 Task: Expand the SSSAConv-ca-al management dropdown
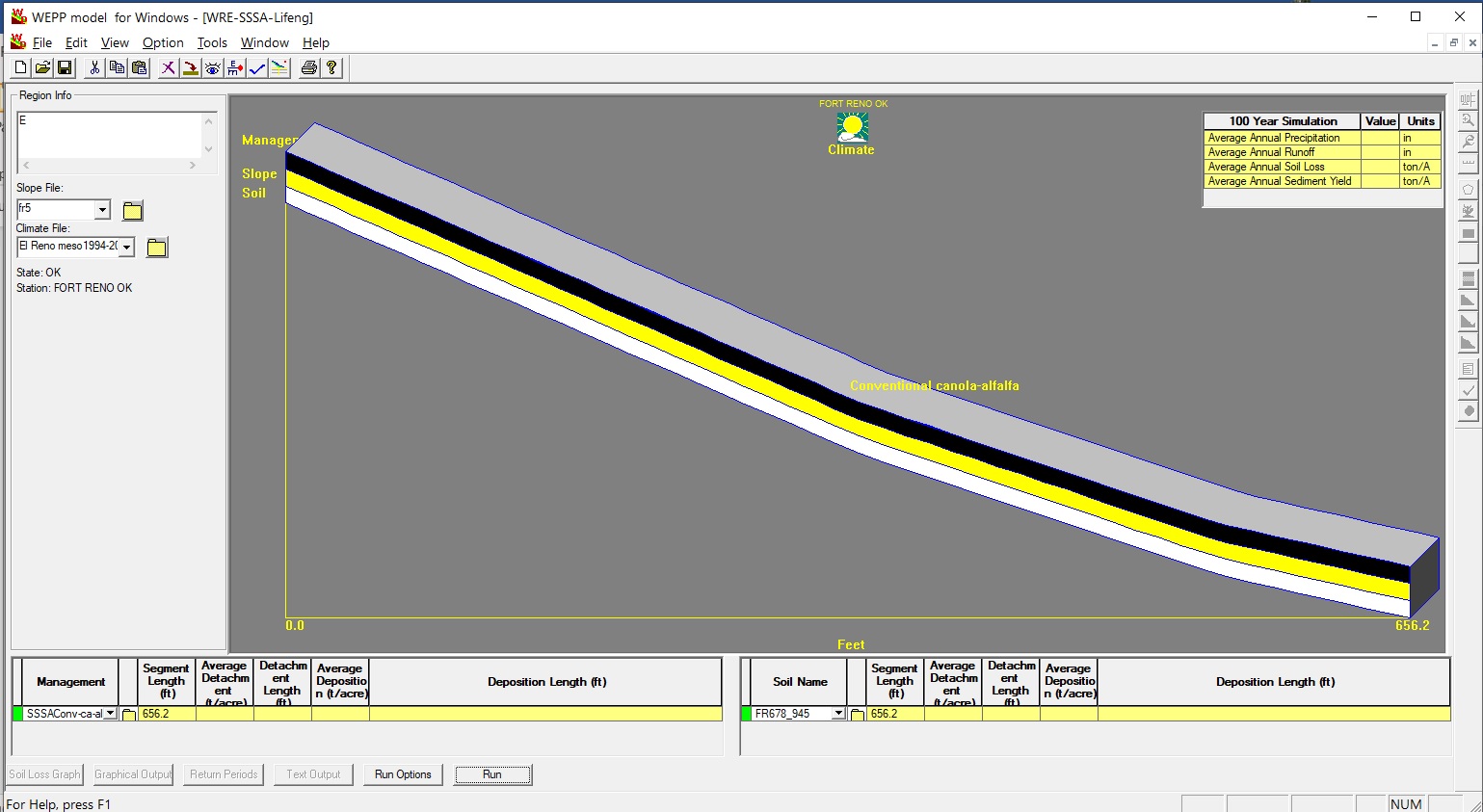coord(110,714)
